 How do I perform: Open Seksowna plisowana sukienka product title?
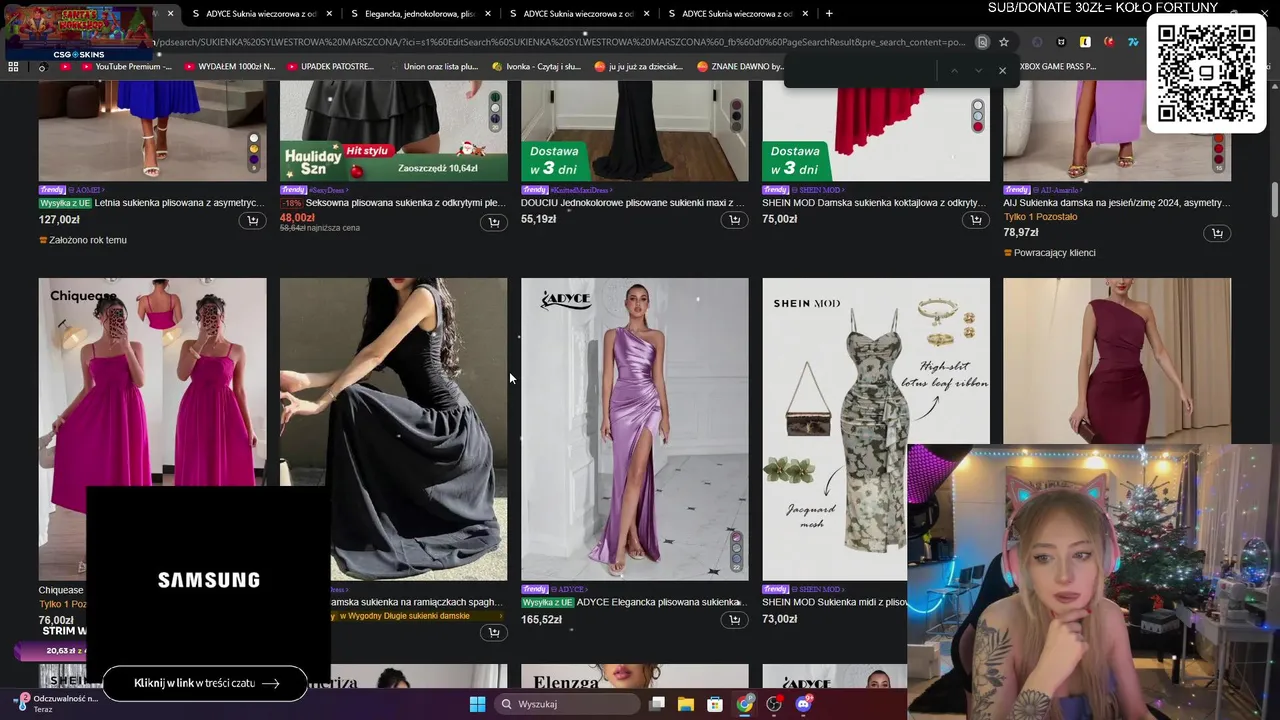pos(405,203)
